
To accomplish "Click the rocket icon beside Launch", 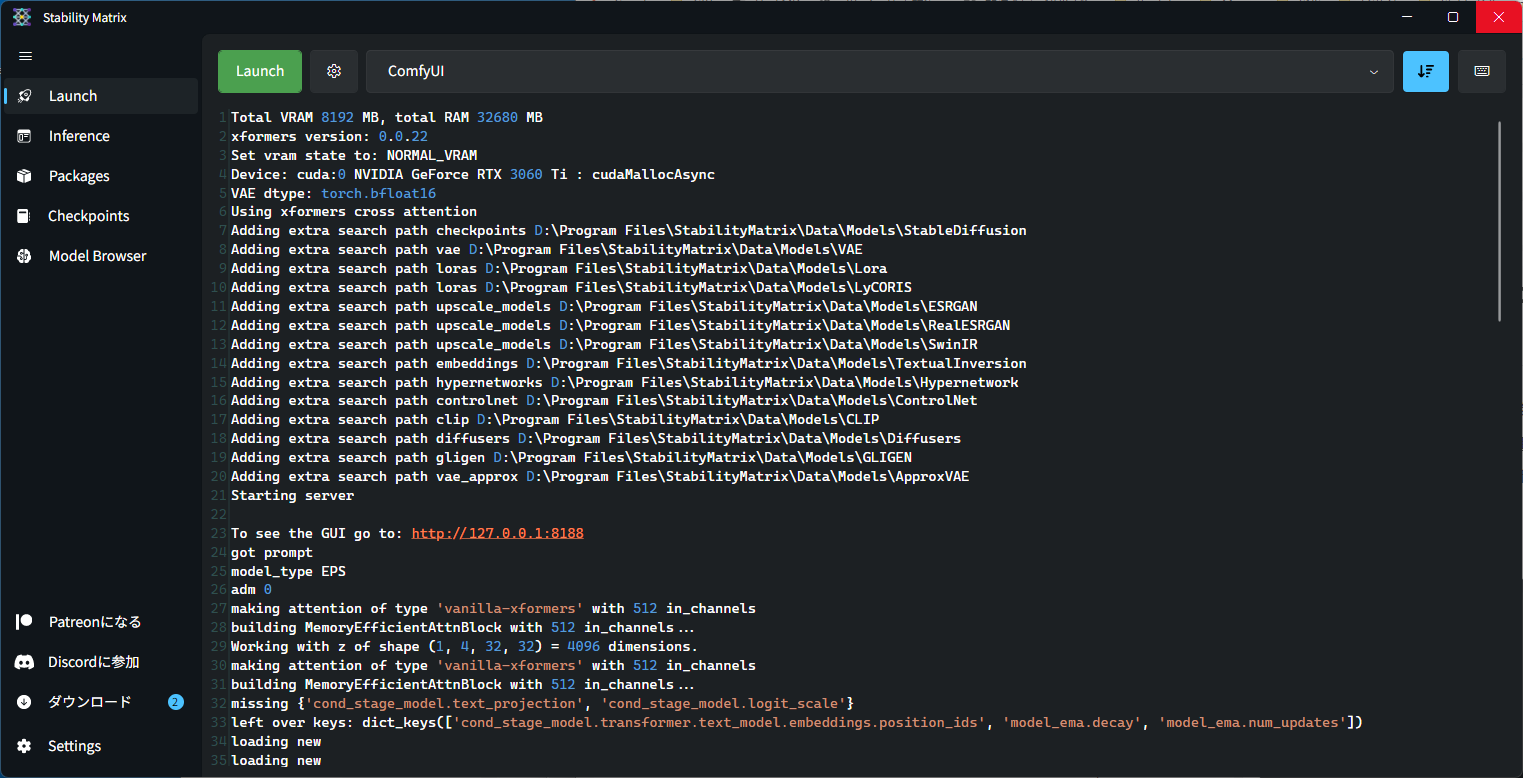I will (24, 96).
